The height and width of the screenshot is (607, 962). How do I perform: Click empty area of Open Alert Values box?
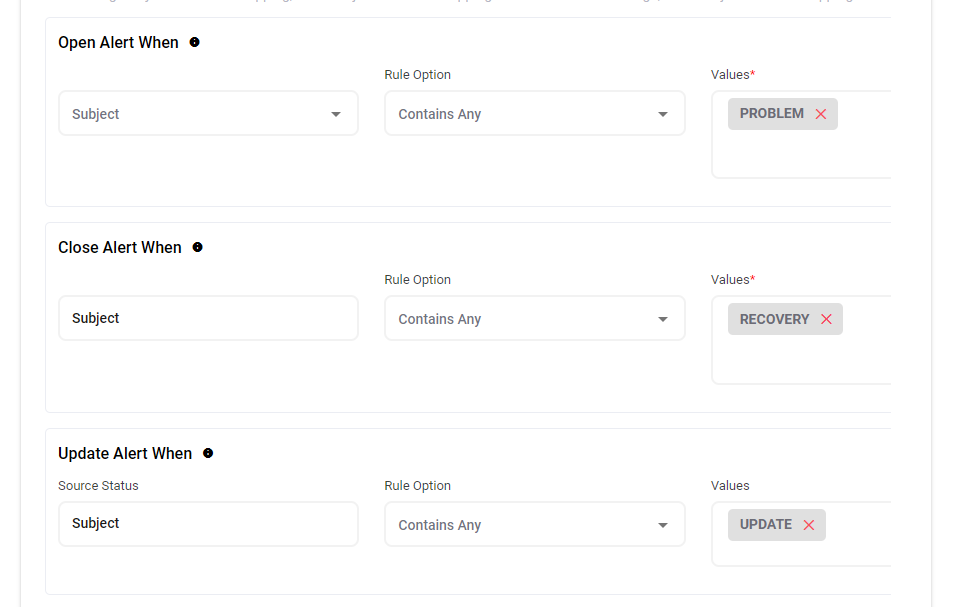pyautogui.click(x=800, y=156)
